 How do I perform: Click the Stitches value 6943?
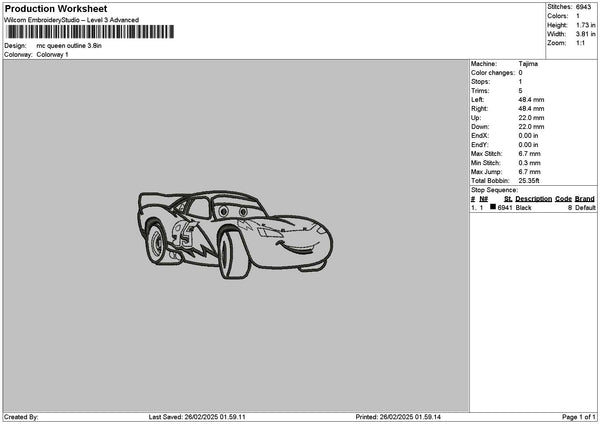[583, 7]
